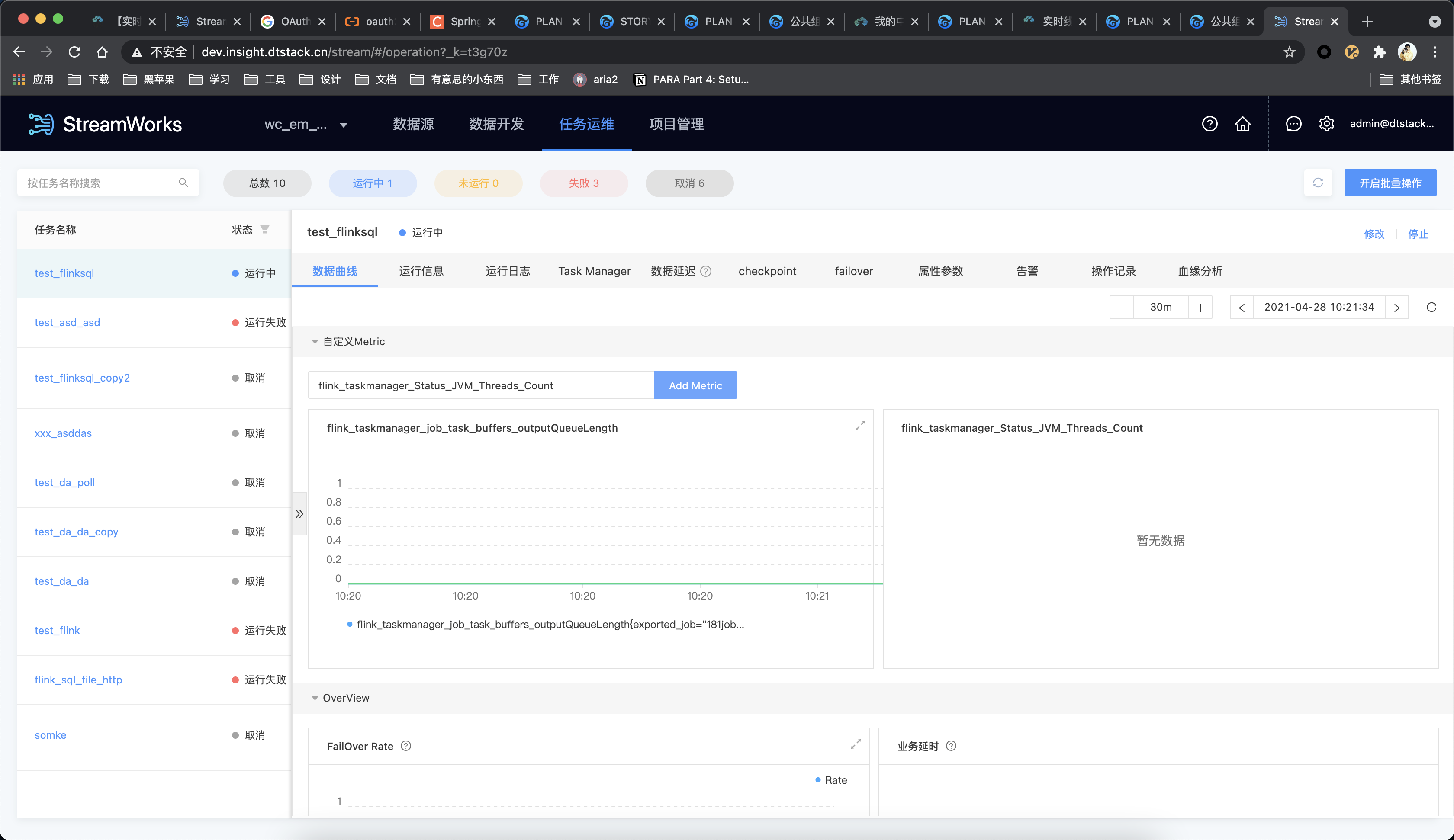Click the Add Metric button

pyautogui.click(x=695, y=385)
